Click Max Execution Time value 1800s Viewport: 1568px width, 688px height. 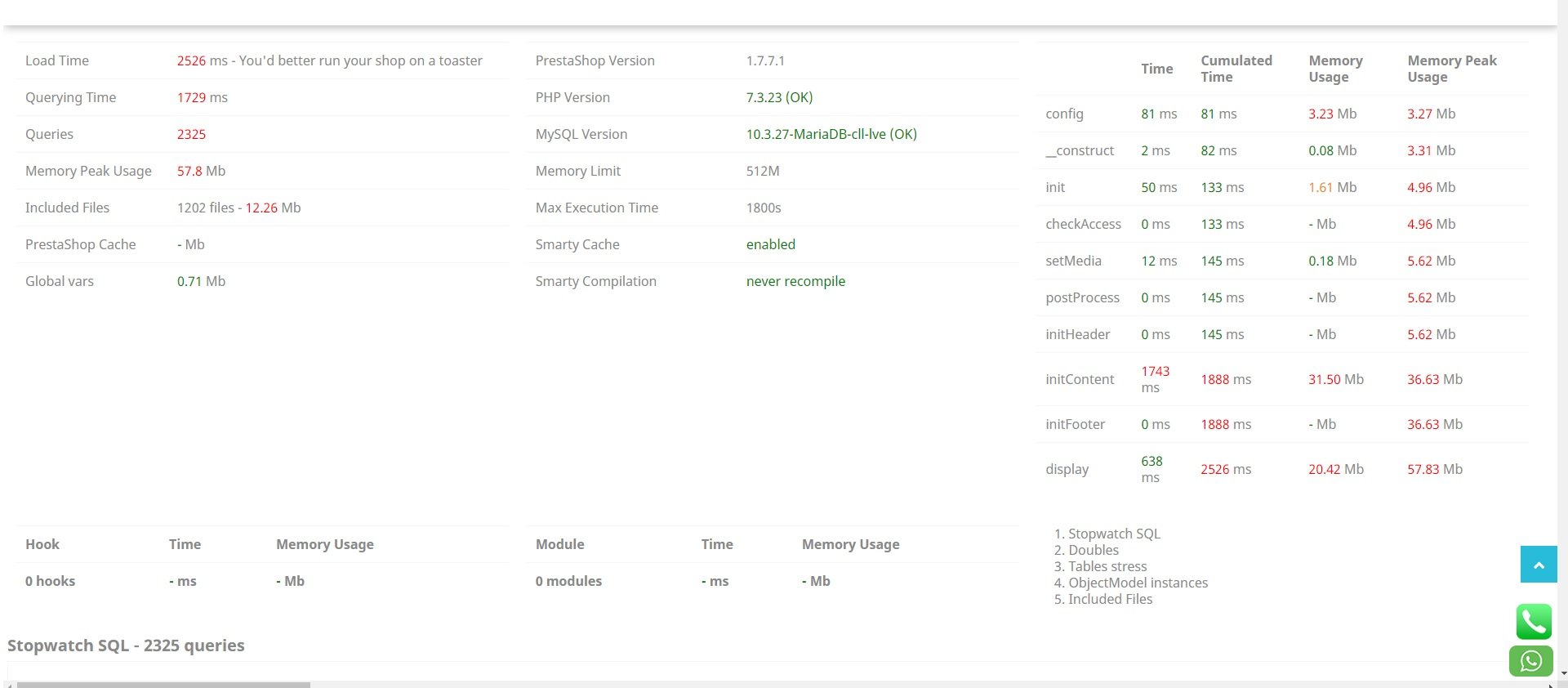(764, 208)
